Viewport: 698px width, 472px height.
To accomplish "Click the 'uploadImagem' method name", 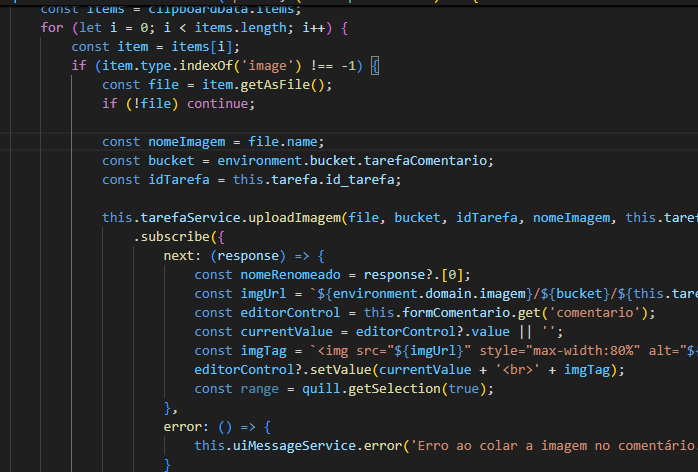I will click(x=296, y=217).
